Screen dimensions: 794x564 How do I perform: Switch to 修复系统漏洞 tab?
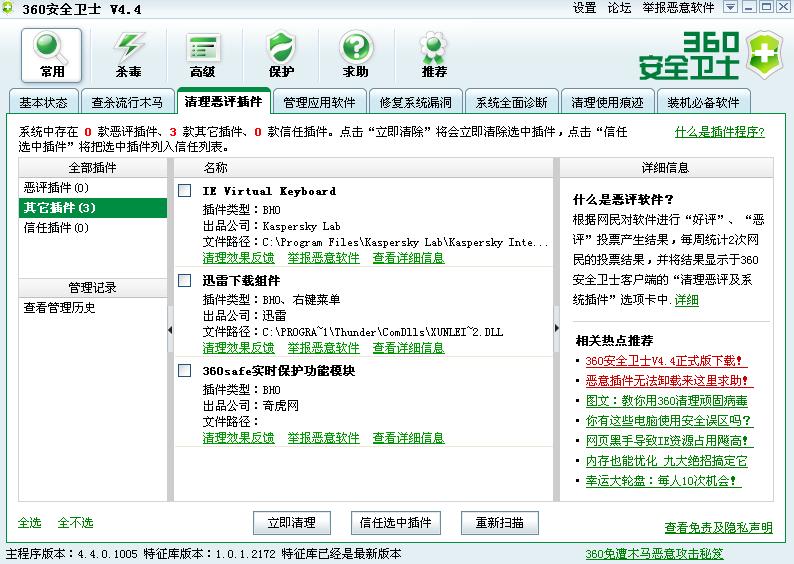click(415, 102)
